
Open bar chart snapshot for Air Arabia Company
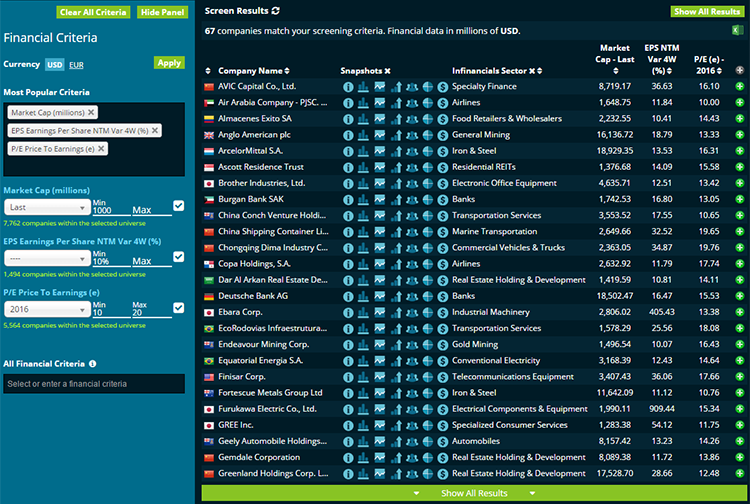click(364, 103)
